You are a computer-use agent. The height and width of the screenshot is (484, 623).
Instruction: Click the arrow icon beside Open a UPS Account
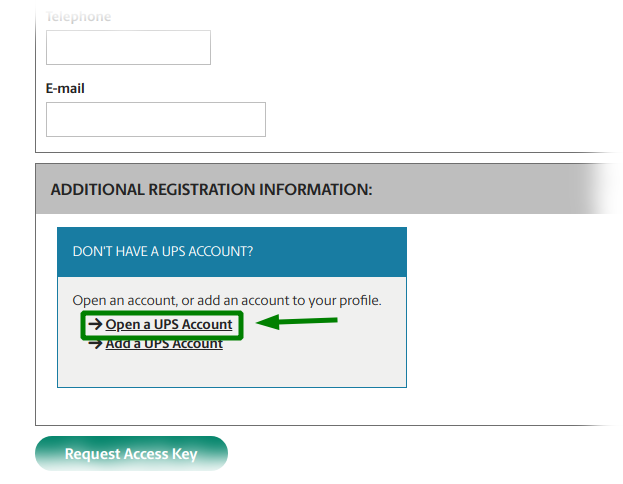click(x=95, y=324)
